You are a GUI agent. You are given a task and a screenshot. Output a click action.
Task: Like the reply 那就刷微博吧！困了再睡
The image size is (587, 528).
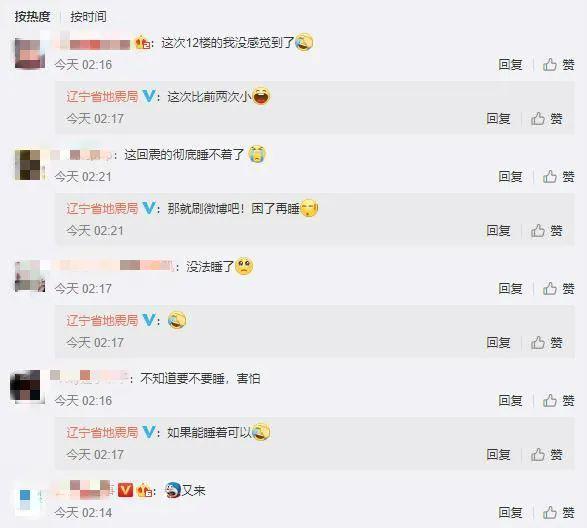(547, 231)
